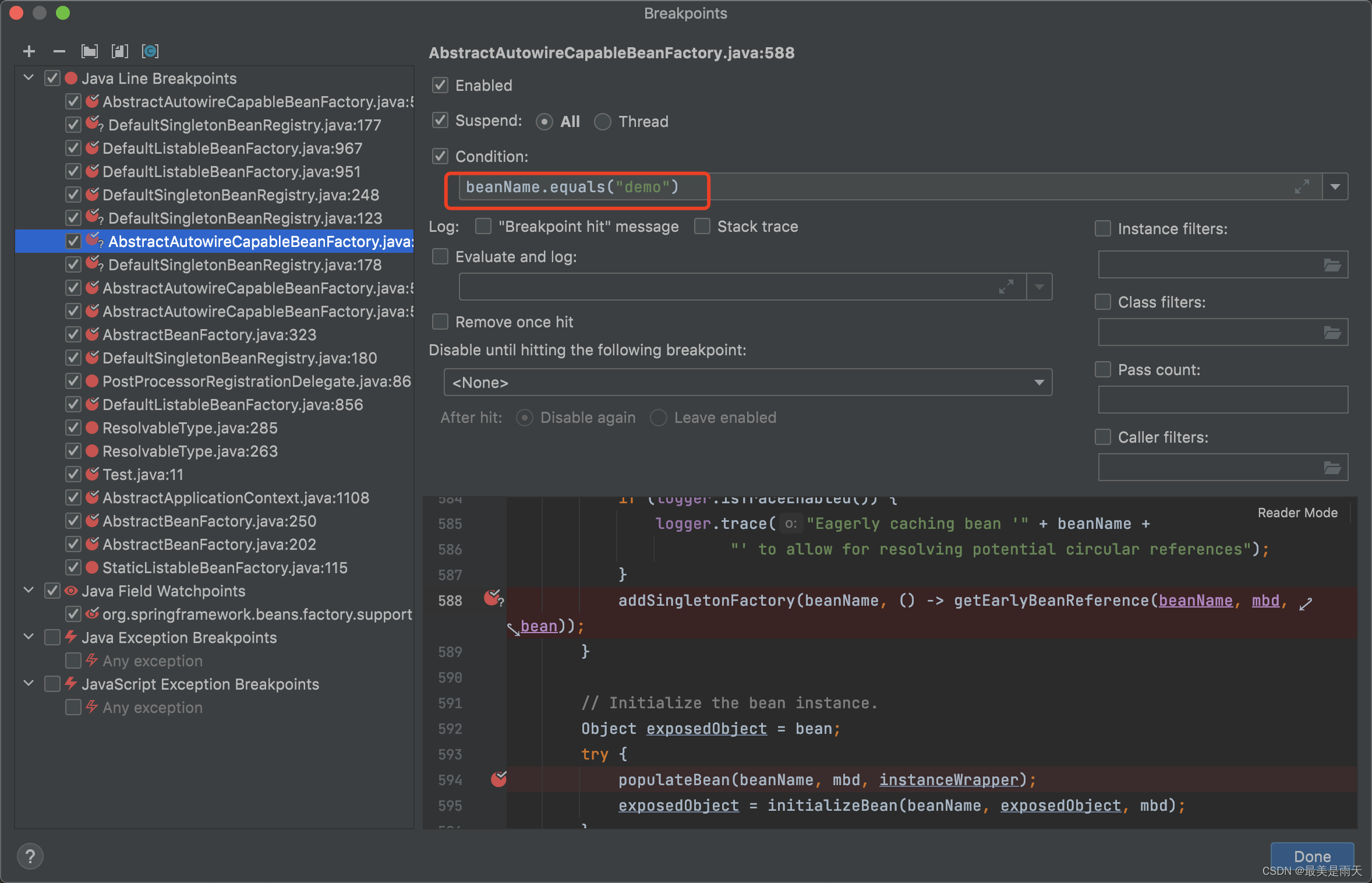Expand the Java Field Watchpoints section
The height and width of the screenshot is (883, 1372).
27,591
